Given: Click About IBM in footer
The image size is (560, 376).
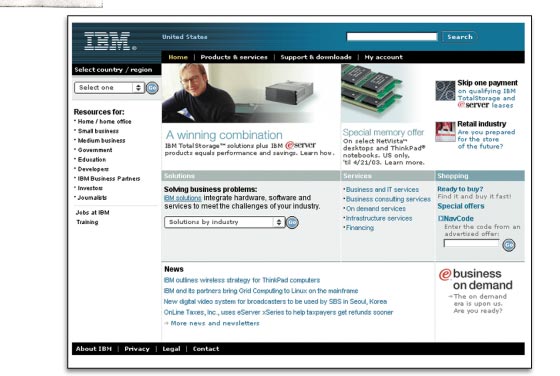Looking at the screenshot, I should [x=94, y=349].
